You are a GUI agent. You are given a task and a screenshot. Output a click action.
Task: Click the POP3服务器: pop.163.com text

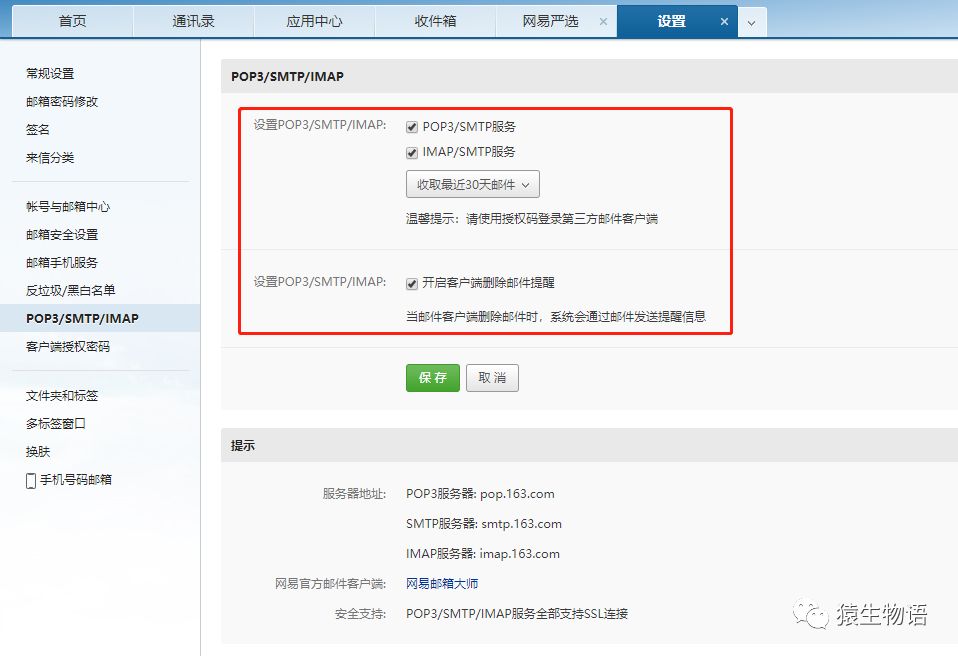pyautogui.click(x=480, y=494)
